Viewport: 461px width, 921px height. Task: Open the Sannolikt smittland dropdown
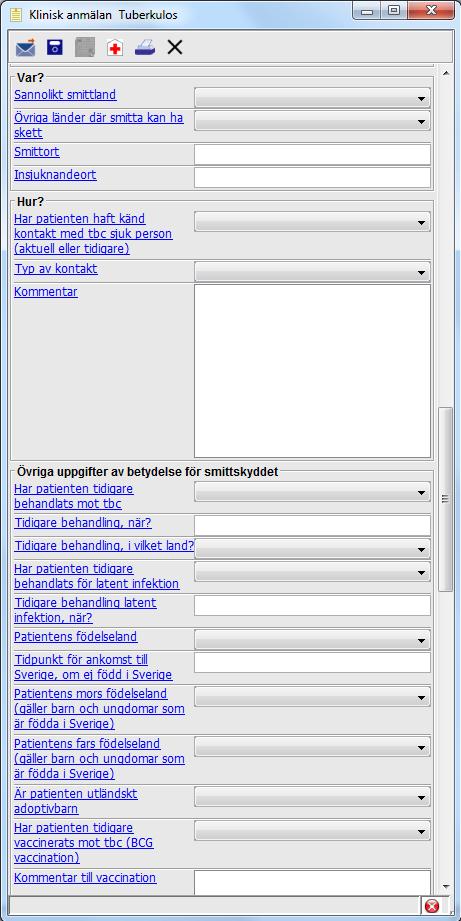pyautogui.click(x=312, y=98)
